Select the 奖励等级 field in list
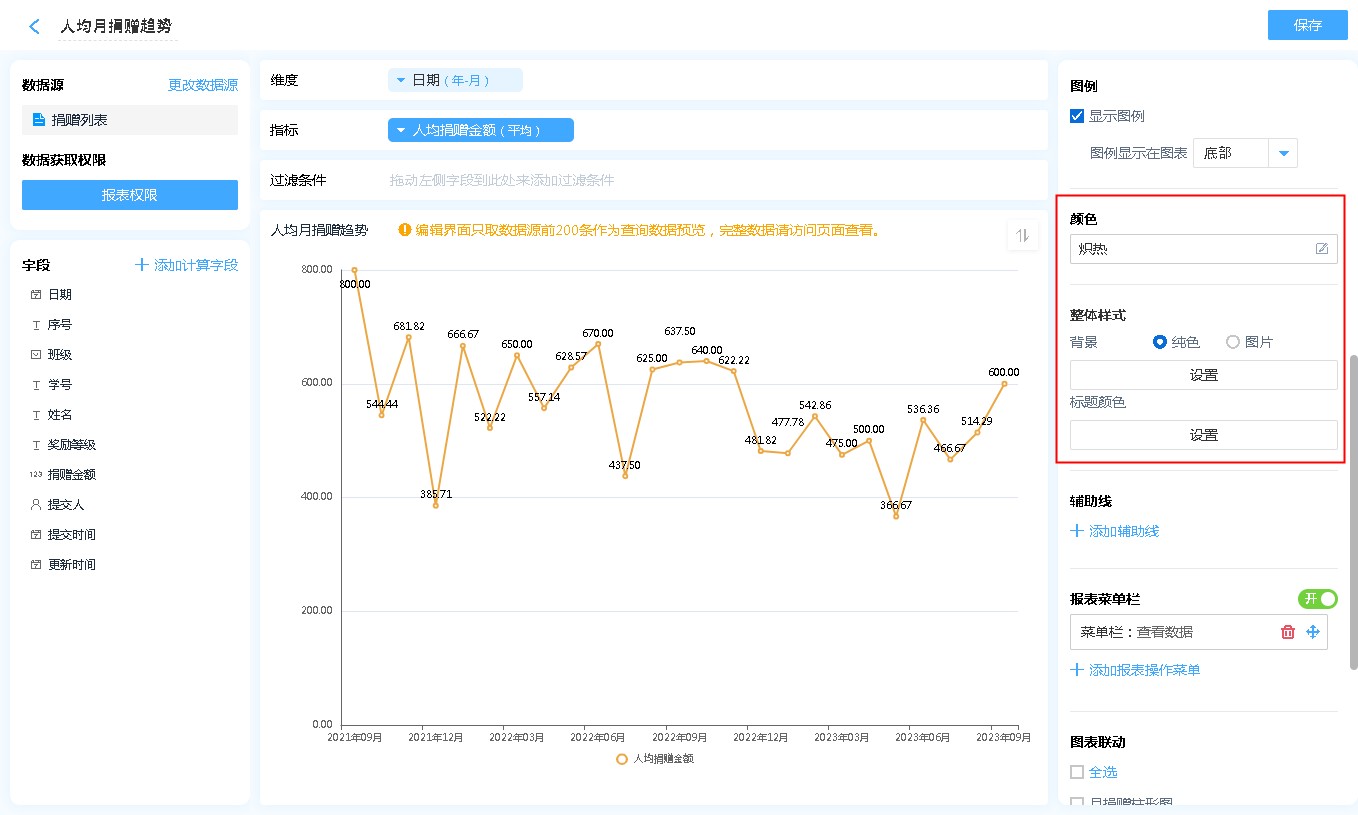 tap(72, 445)
